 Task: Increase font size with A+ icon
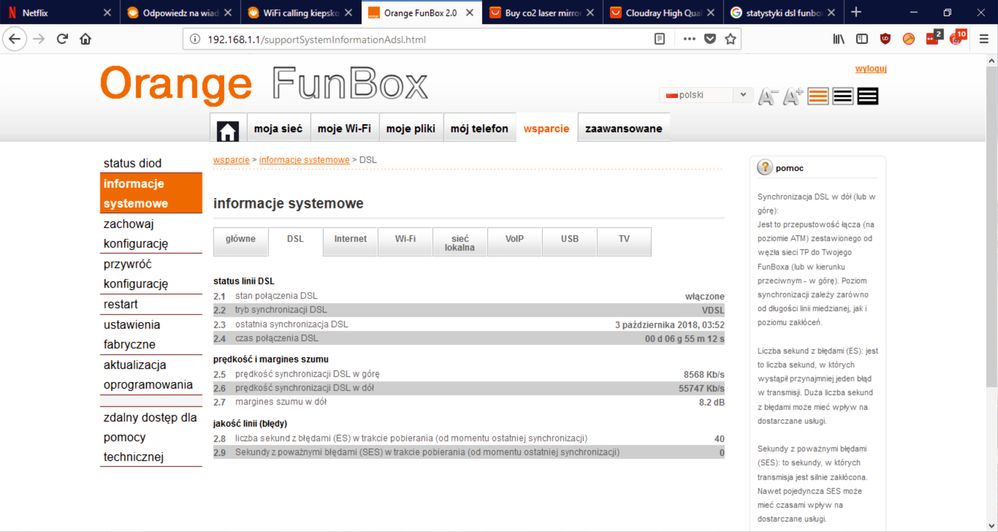tap(793, 96)
